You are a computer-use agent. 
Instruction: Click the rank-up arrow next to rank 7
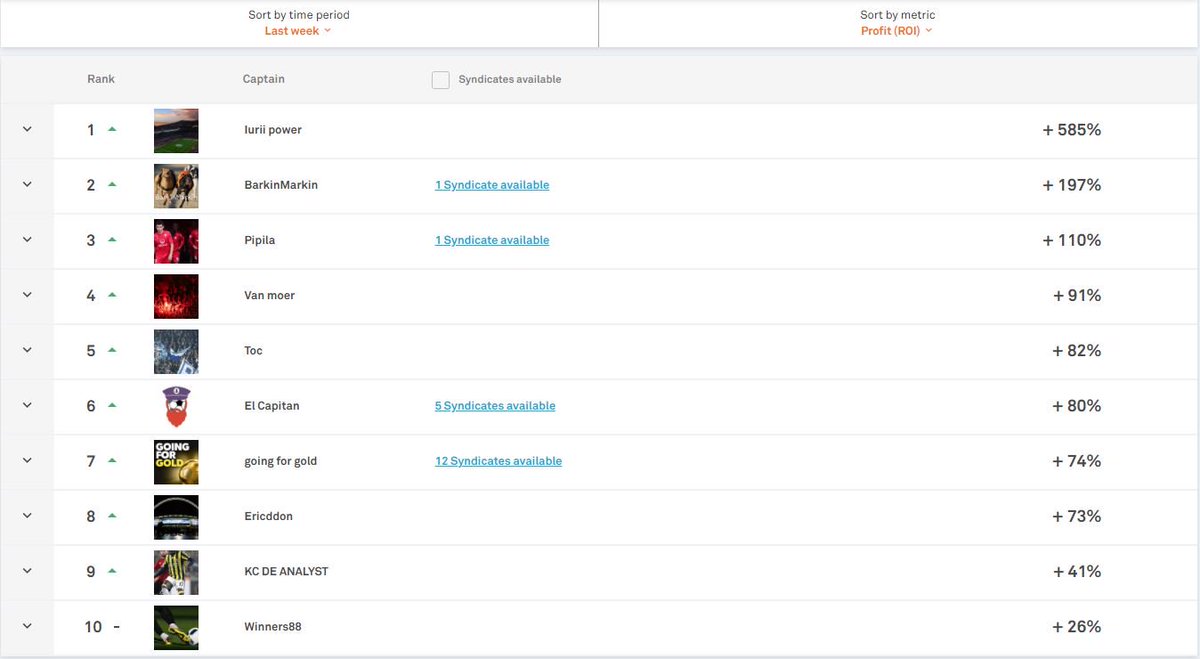(112, 460)
